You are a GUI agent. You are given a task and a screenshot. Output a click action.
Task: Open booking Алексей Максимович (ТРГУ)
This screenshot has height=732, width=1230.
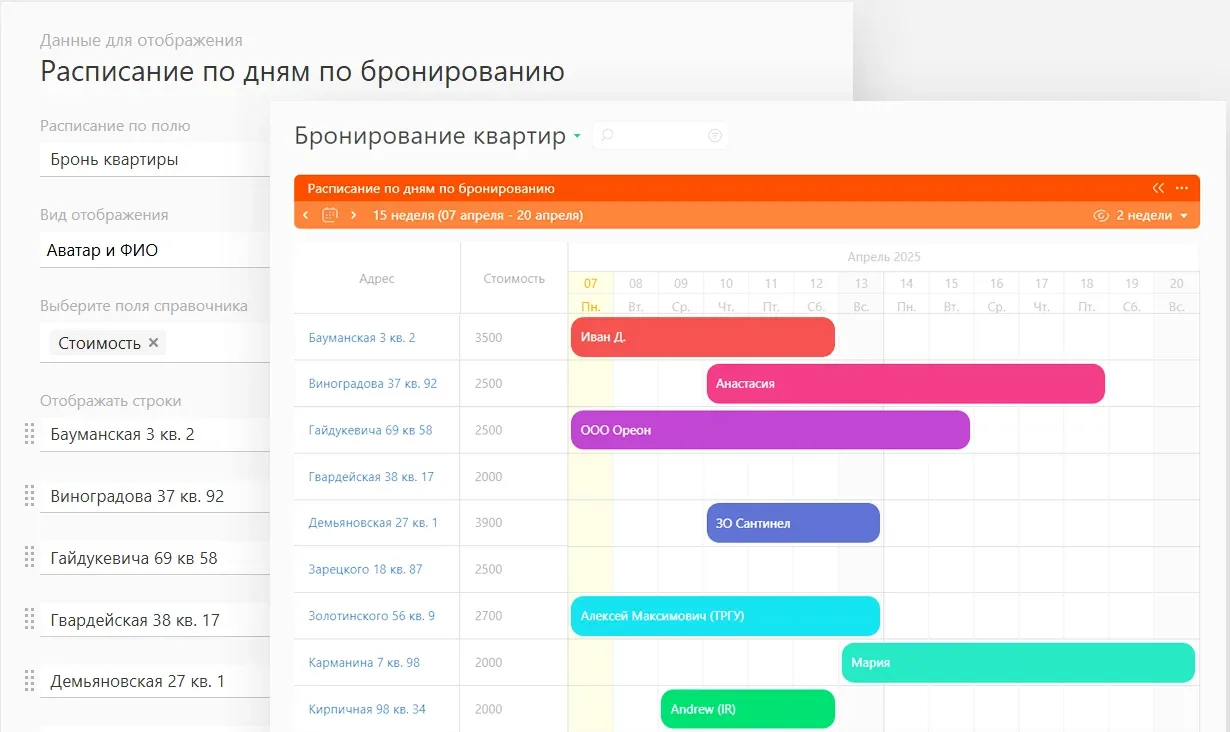[725, 616]
